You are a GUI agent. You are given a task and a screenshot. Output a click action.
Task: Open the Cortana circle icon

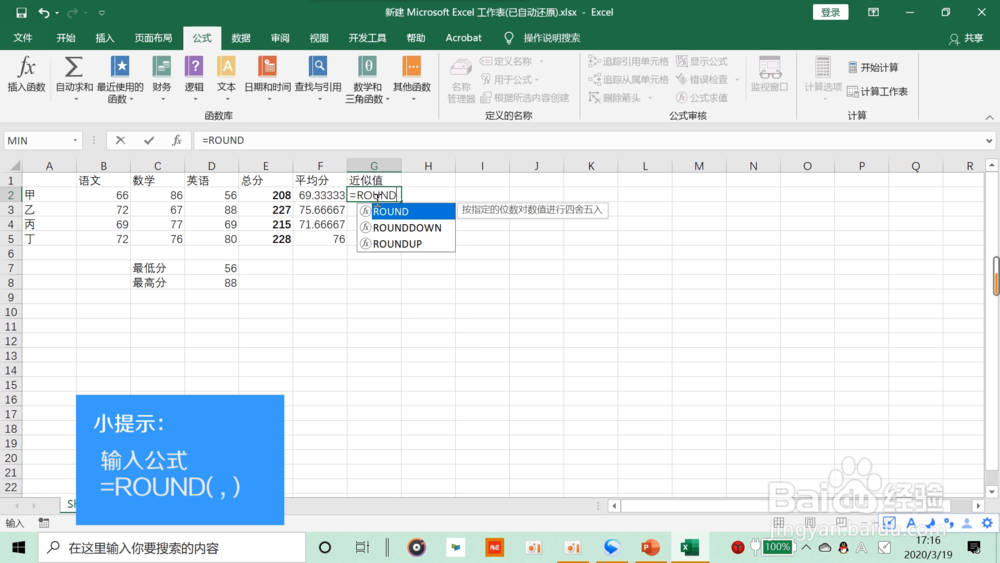tap(325, 547)
